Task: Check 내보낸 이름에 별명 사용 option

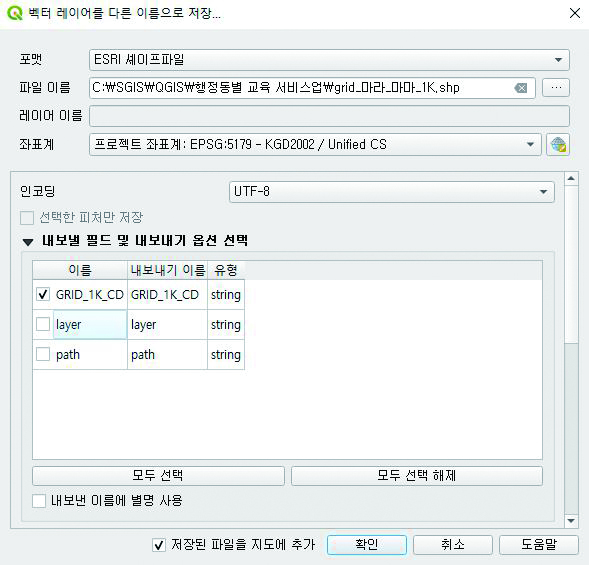Action: click(x=39, y=501)
